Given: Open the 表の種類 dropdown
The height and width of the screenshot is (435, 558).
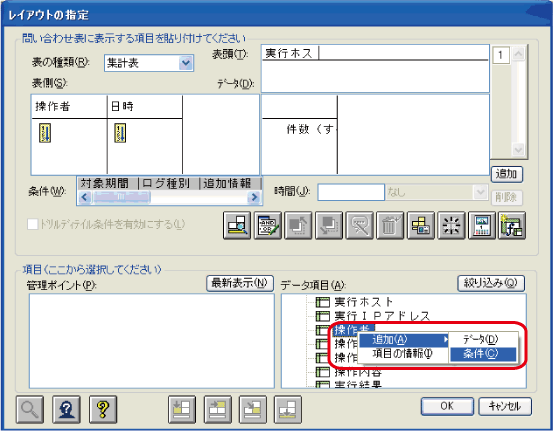Looking at the screenshot, I should tap(186, 63).
